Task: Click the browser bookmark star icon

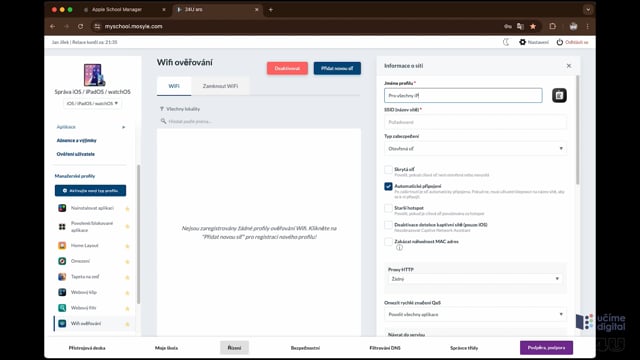Action: coord(533,26)
